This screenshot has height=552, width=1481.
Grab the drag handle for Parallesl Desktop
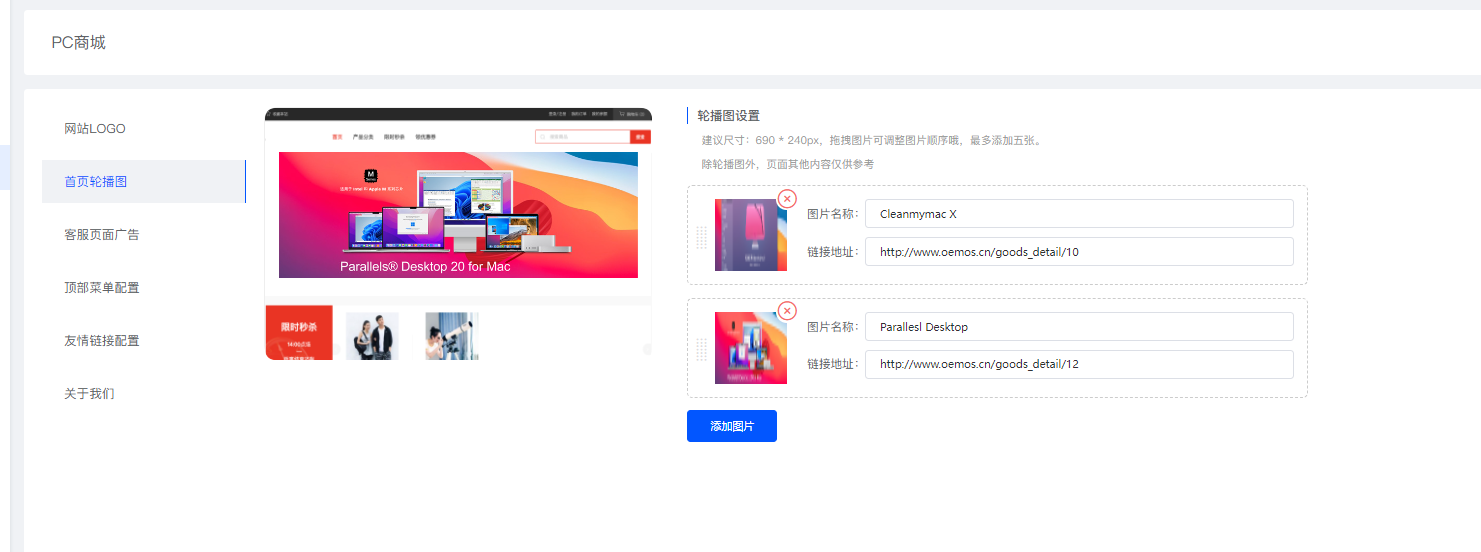pos(701,349)
